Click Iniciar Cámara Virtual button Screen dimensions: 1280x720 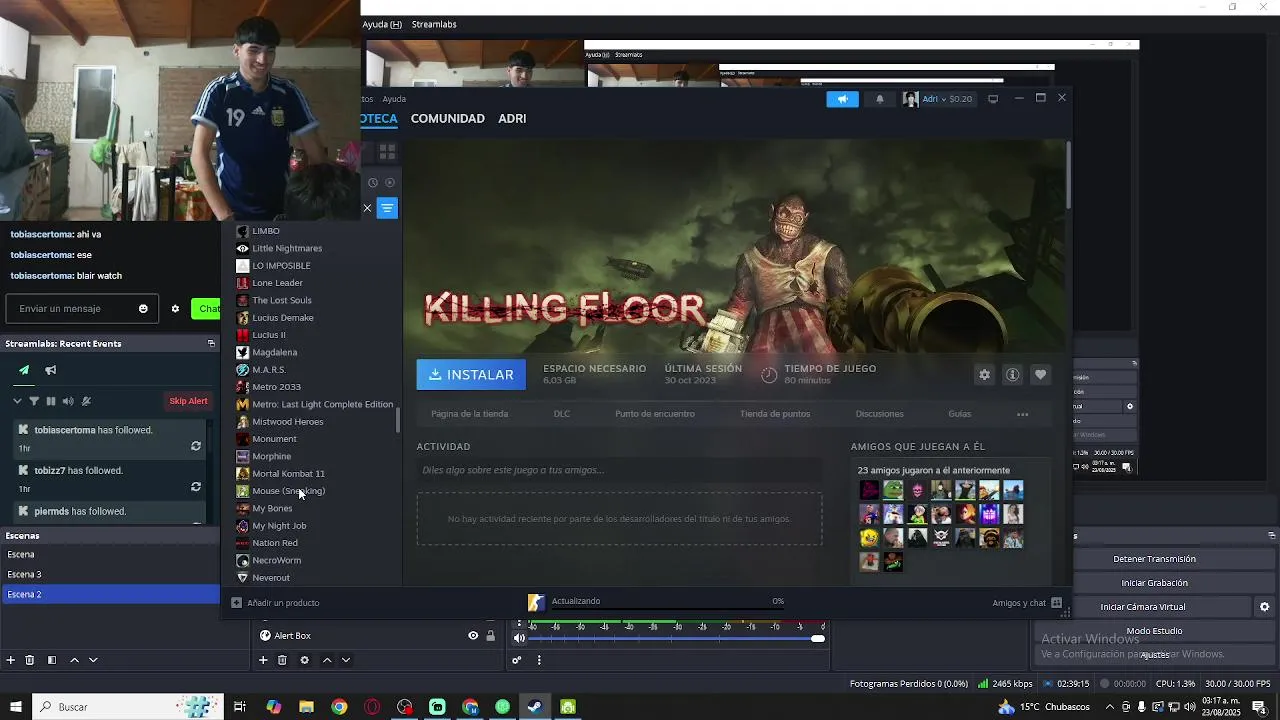pos(1143,607)
